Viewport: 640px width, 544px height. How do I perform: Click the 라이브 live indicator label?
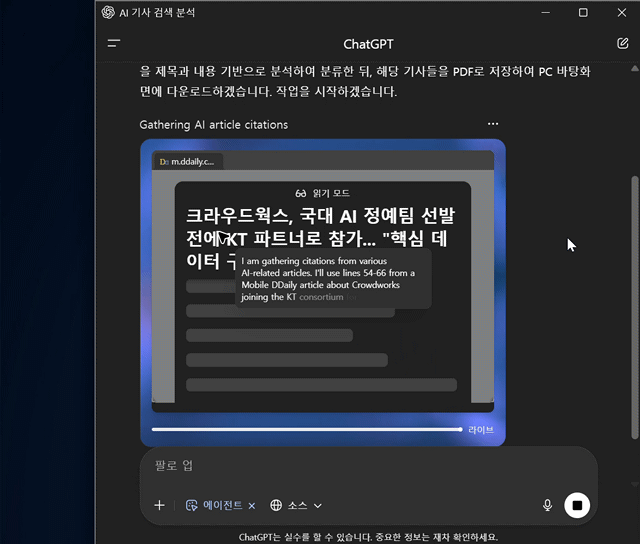[481, 430]
